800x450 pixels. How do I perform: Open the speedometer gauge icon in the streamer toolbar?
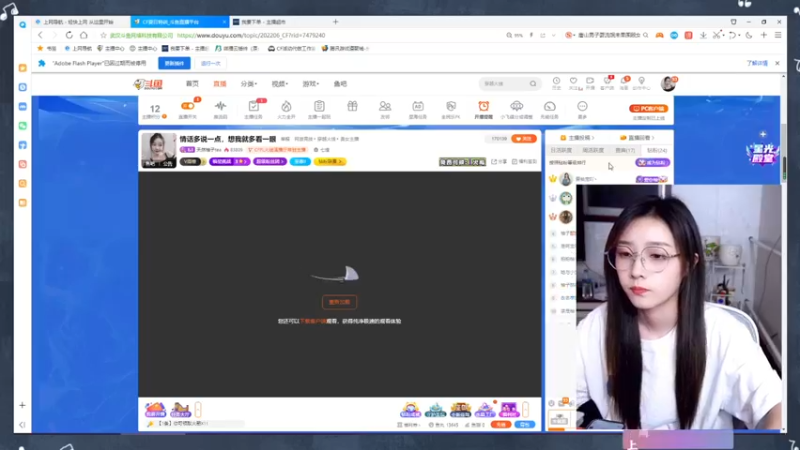coord(549,106)
